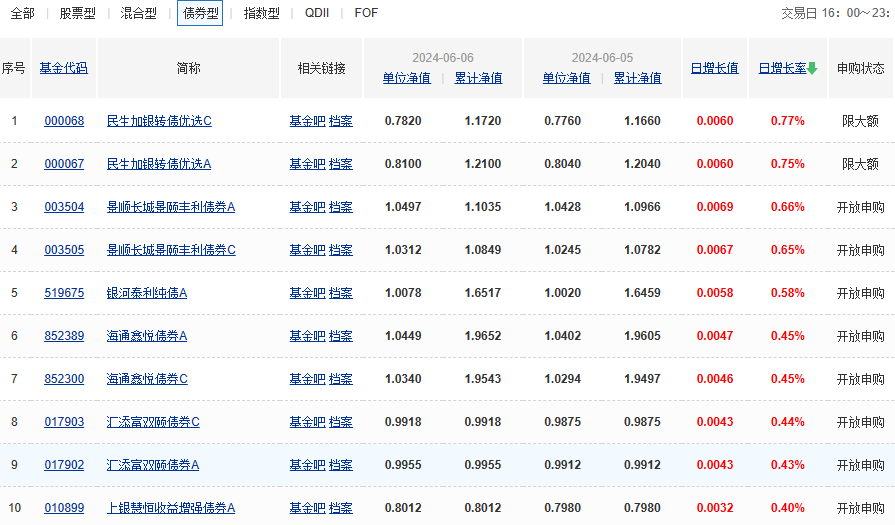895x525 pixels.
Task: Open the FOF tab
Action: (366, 13)
